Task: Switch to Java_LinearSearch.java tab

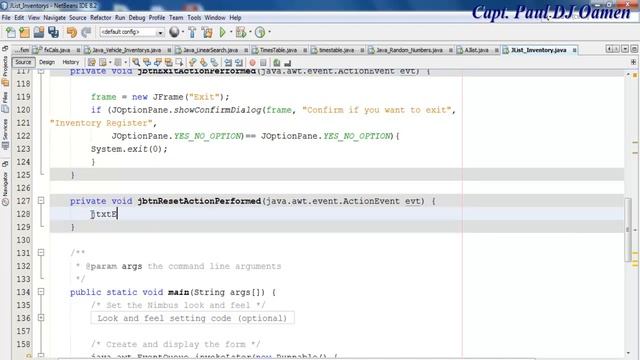Action: 210,50
